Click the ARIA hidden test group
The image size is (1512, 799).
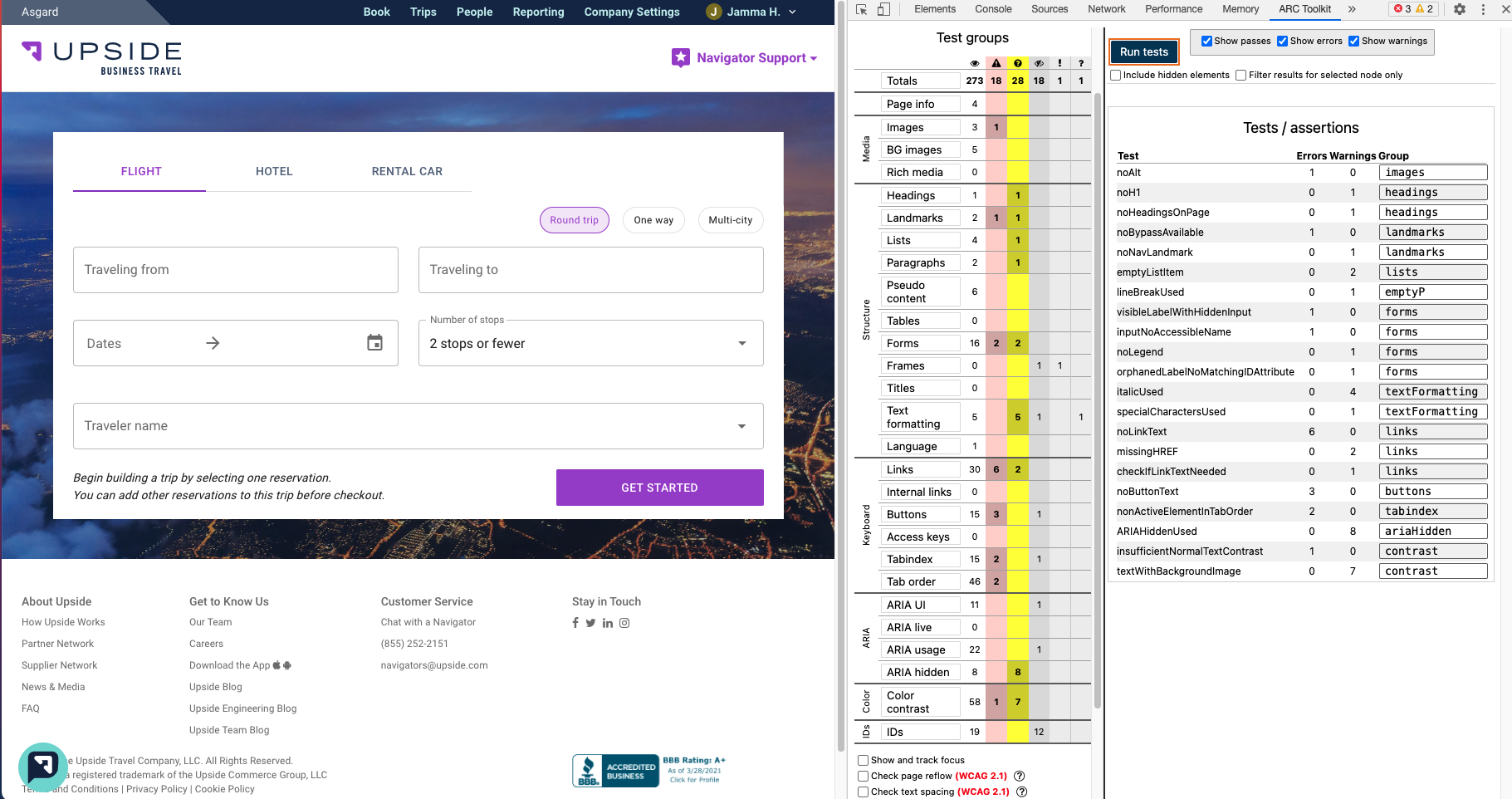919,672
